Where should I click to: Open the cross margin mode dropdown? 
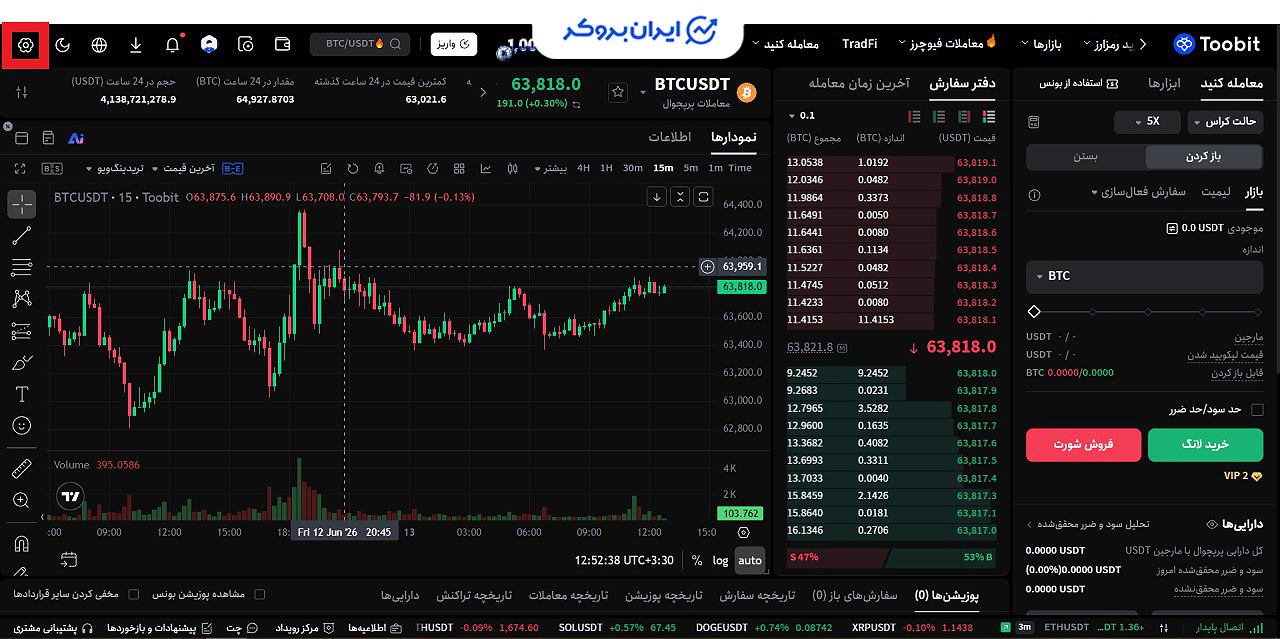1226,122
